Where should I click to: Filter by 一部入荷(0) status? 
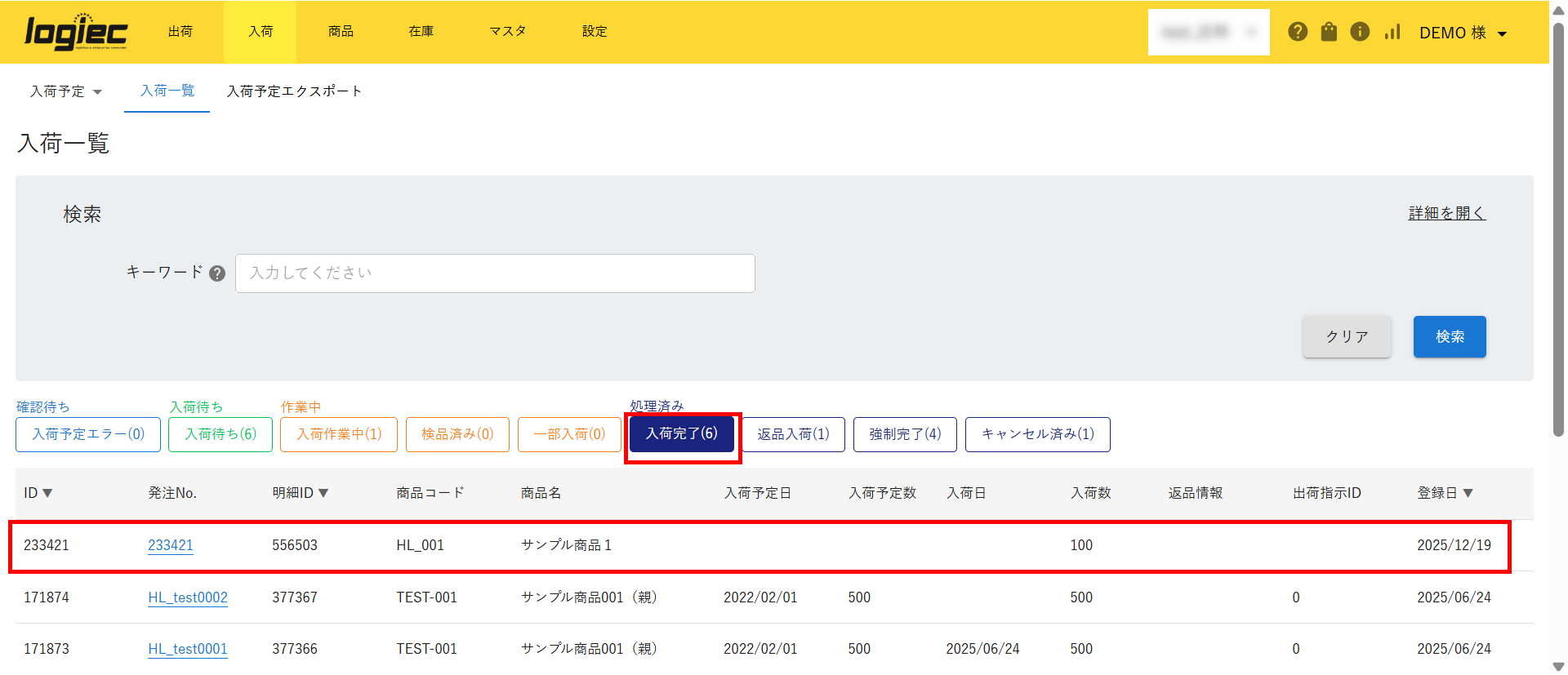click(x=569, y=434)
